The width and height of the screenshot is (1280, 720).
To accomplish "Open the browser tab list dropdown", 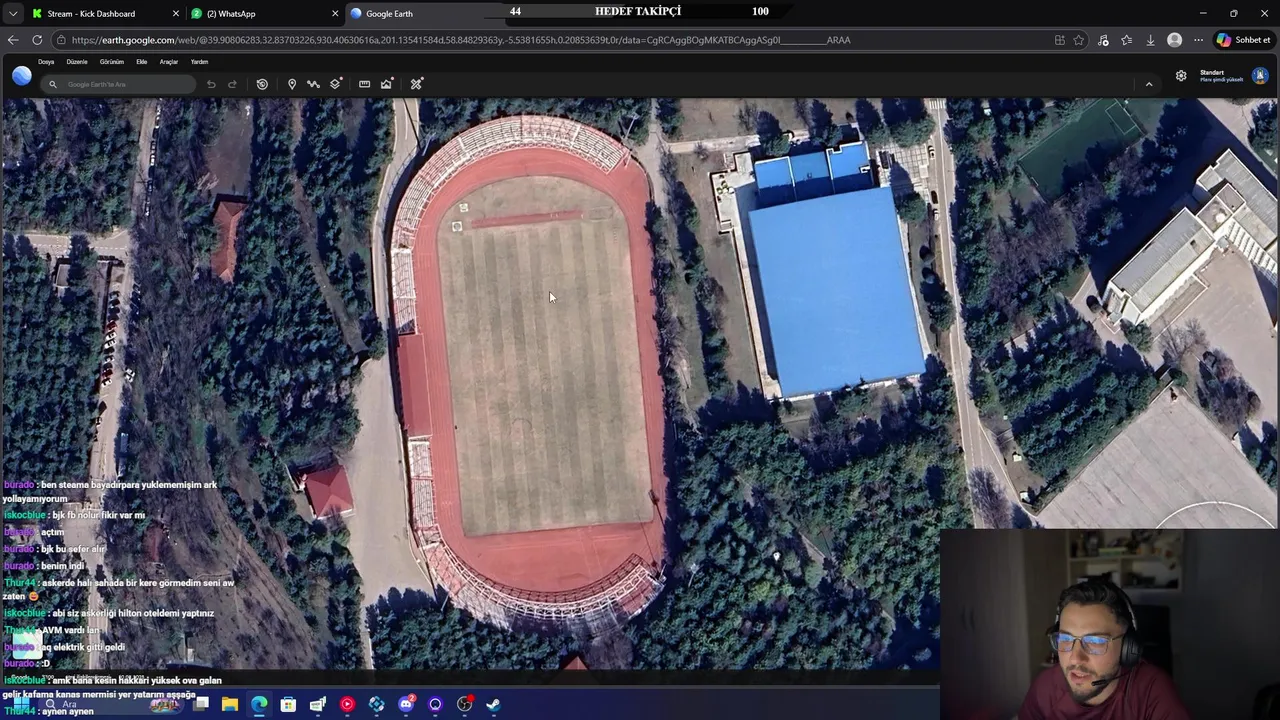I will coord(12,14).
